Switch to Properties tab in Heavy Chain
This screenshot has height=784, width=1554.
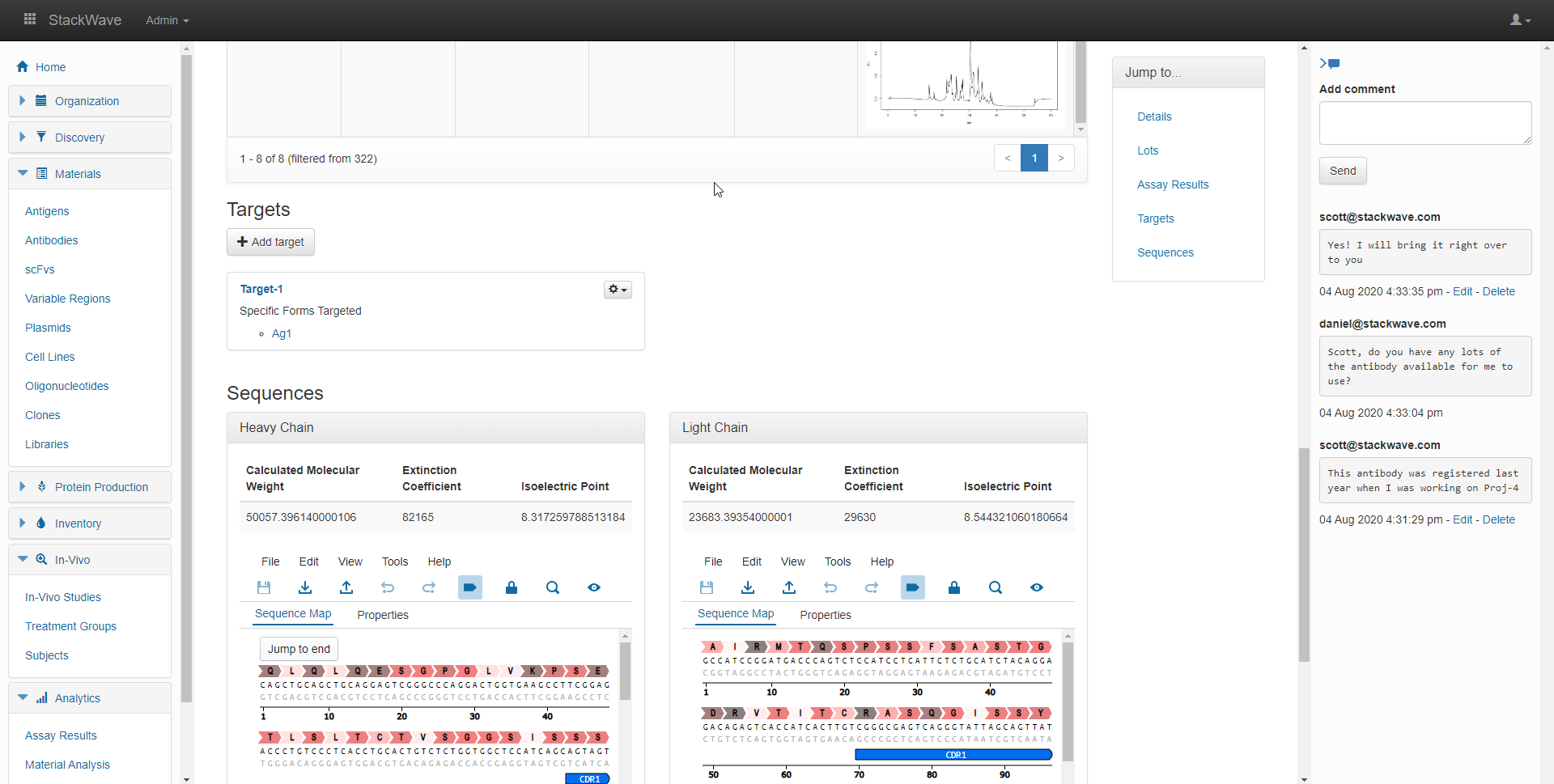click(383, 615)
